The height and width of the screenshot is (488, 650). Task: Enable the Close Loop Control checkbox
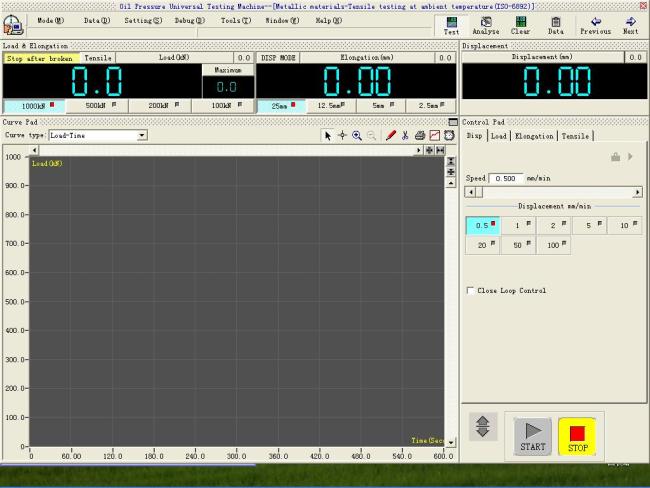[471, 291]
